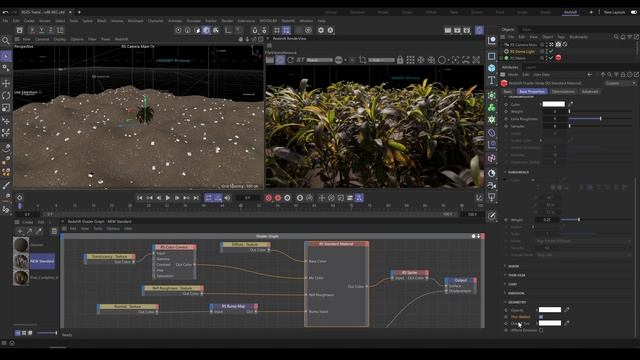Viewport: 640px width, 360px height.
Task: Switch to the Optimizations tab
Action: 563,91
